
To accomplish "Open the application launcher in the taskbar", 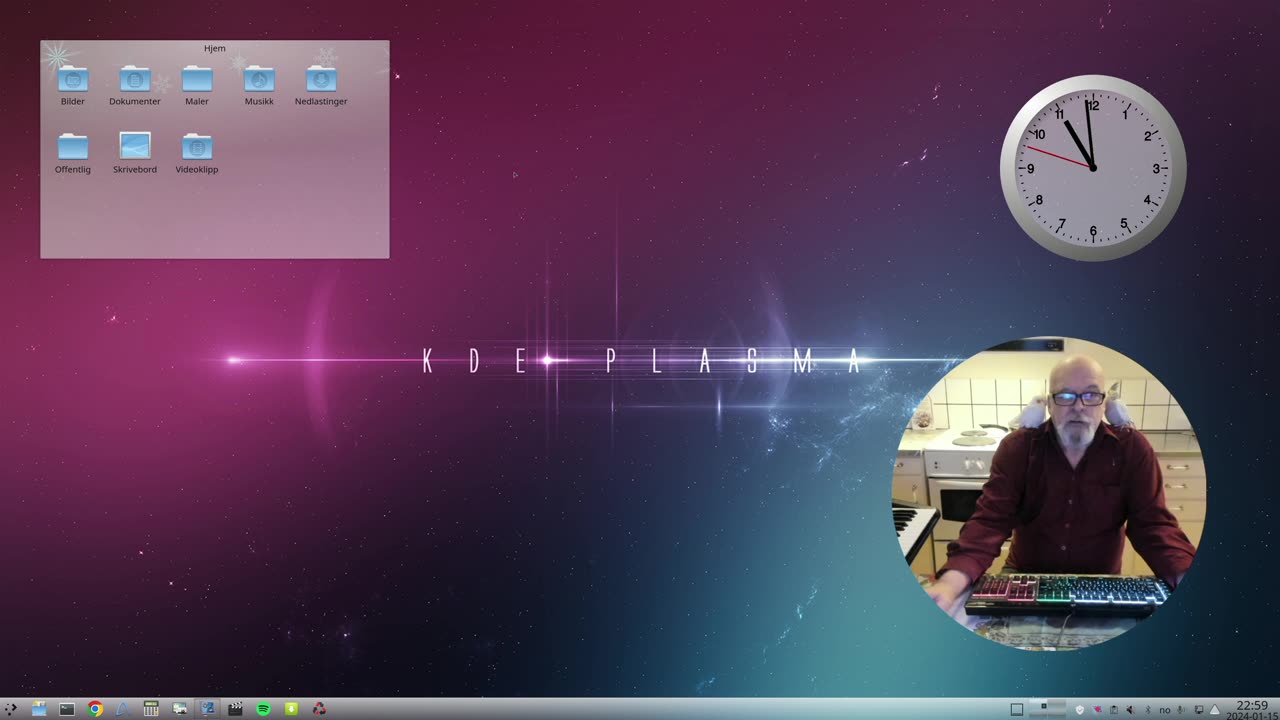I will (x=11, y=709).
